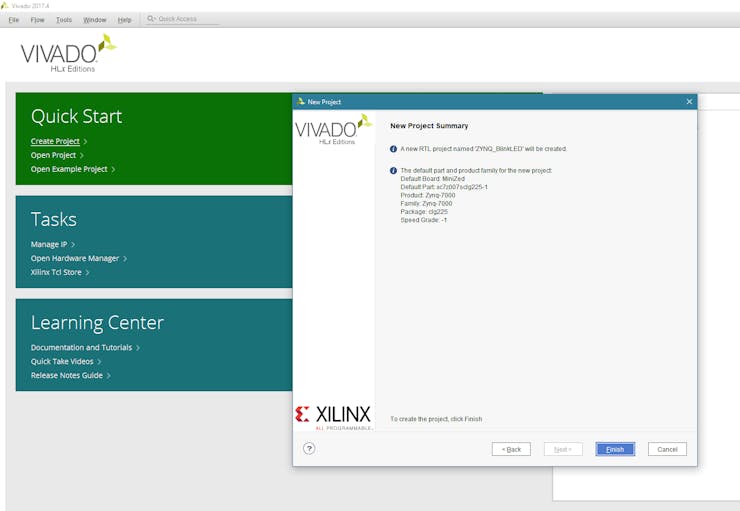The image size is (740, 511).
Task: Click the Quick Start heading
Action: [x=76, y=117]
